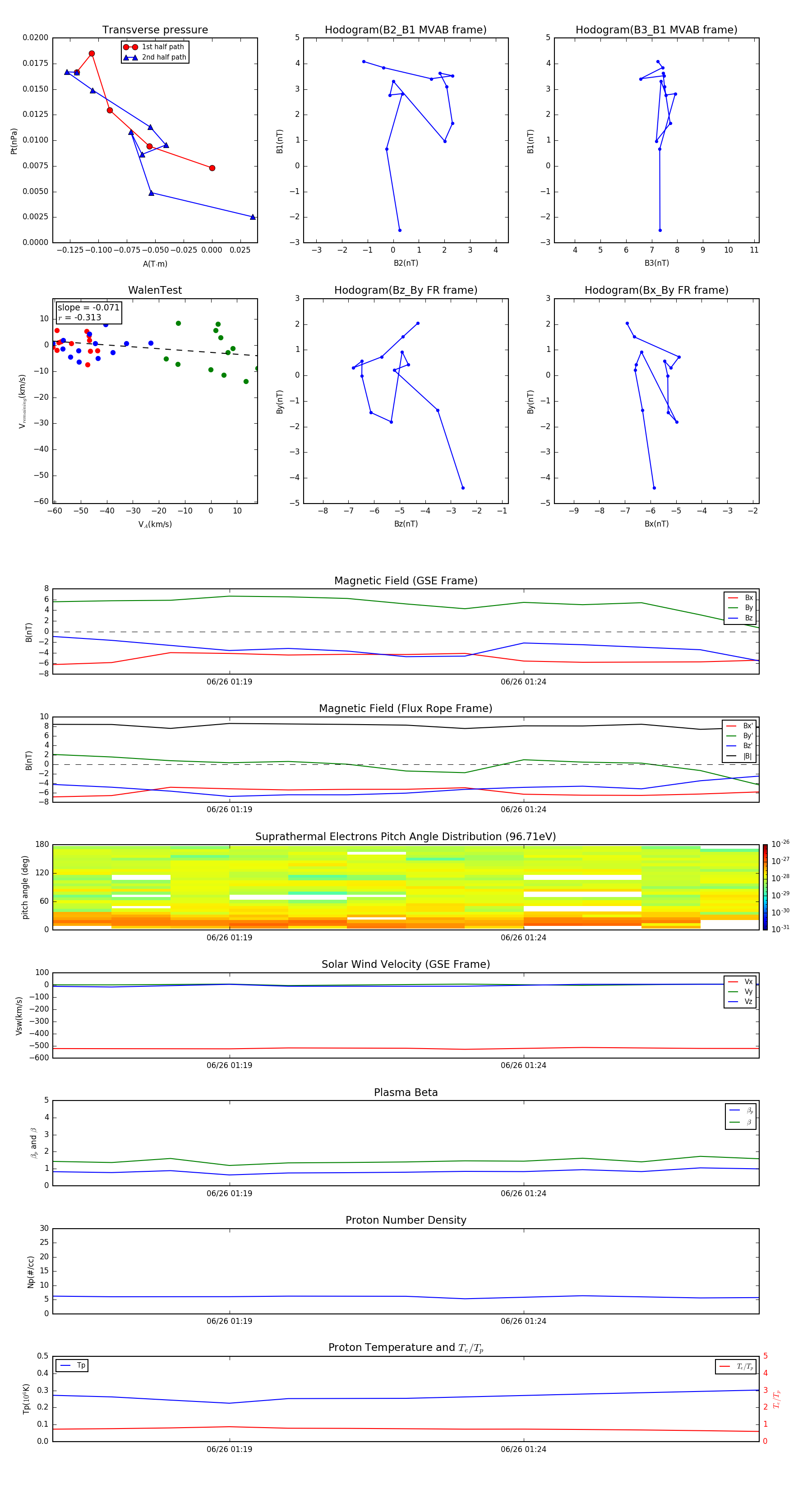The width and height of the screenshot is (812, 1489).
Task: Click the By legend entry in GSE panel
Action: pos(741,608)
